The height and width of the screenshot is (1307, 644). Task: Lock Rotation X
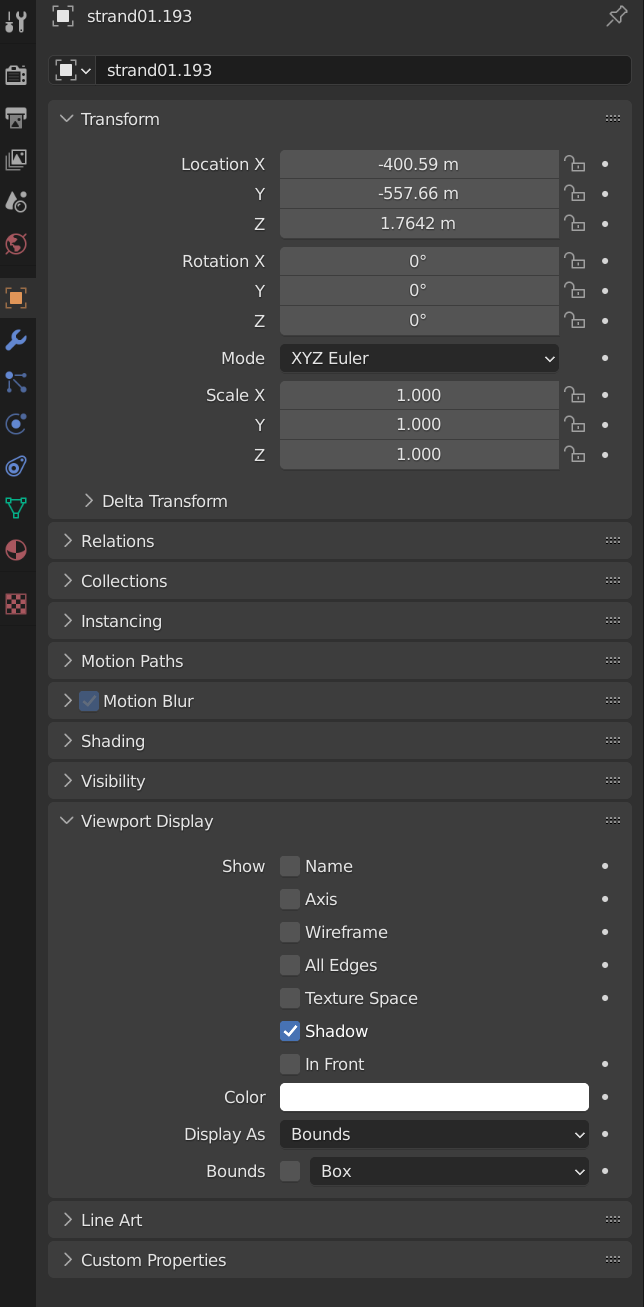(x=574, y=261)
